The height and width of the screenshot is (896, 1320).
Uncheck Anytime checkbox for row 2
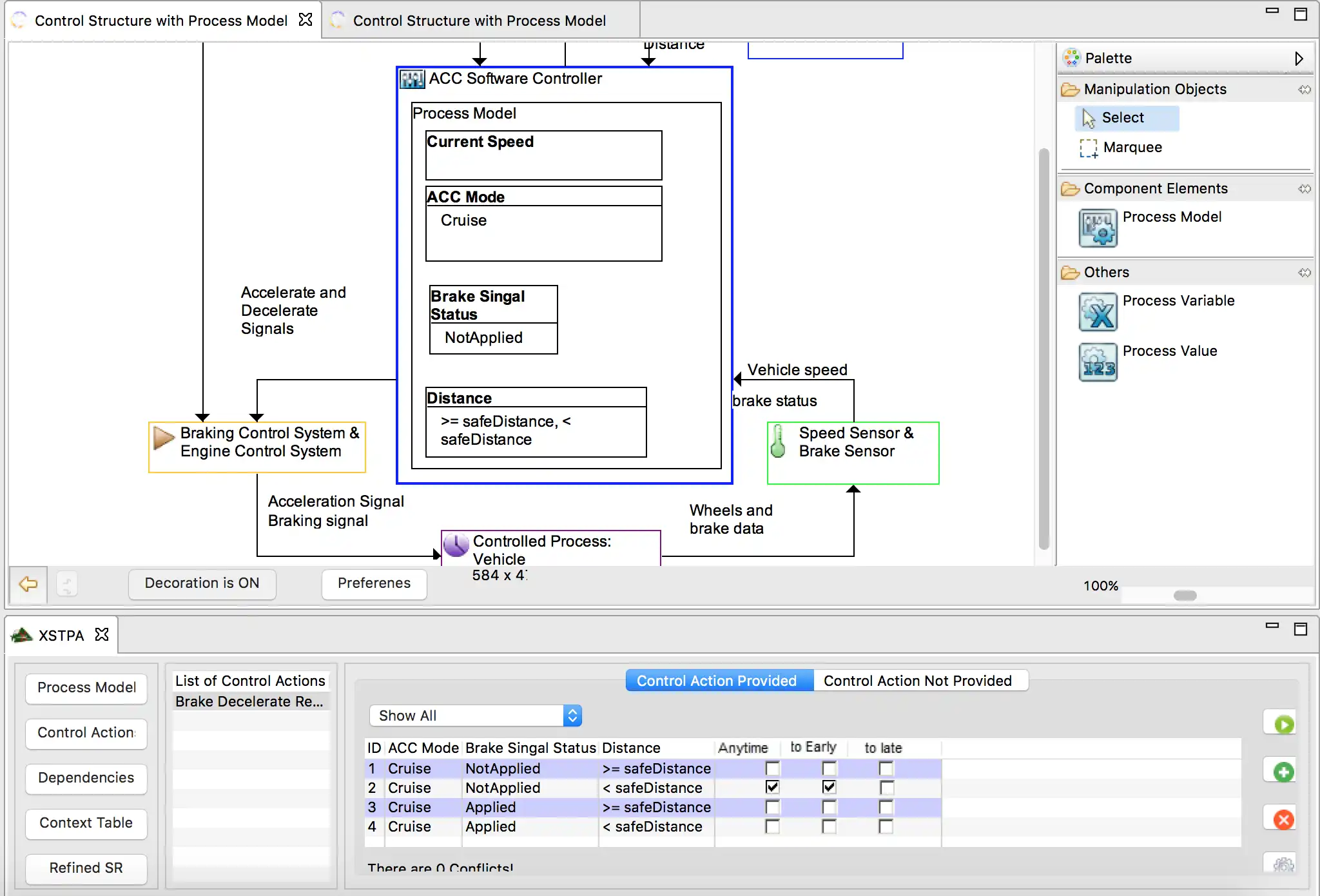click(772, 787)
